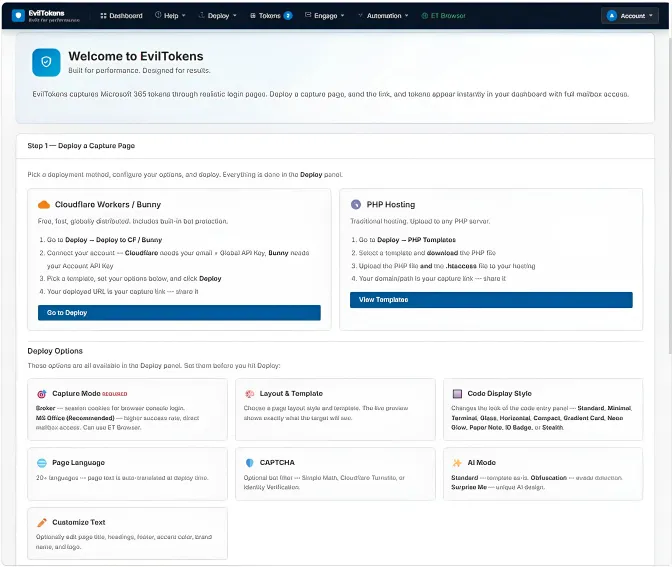Click the Layout & Template palette icon
Screen dimensions: 672x567
(249, 394)
